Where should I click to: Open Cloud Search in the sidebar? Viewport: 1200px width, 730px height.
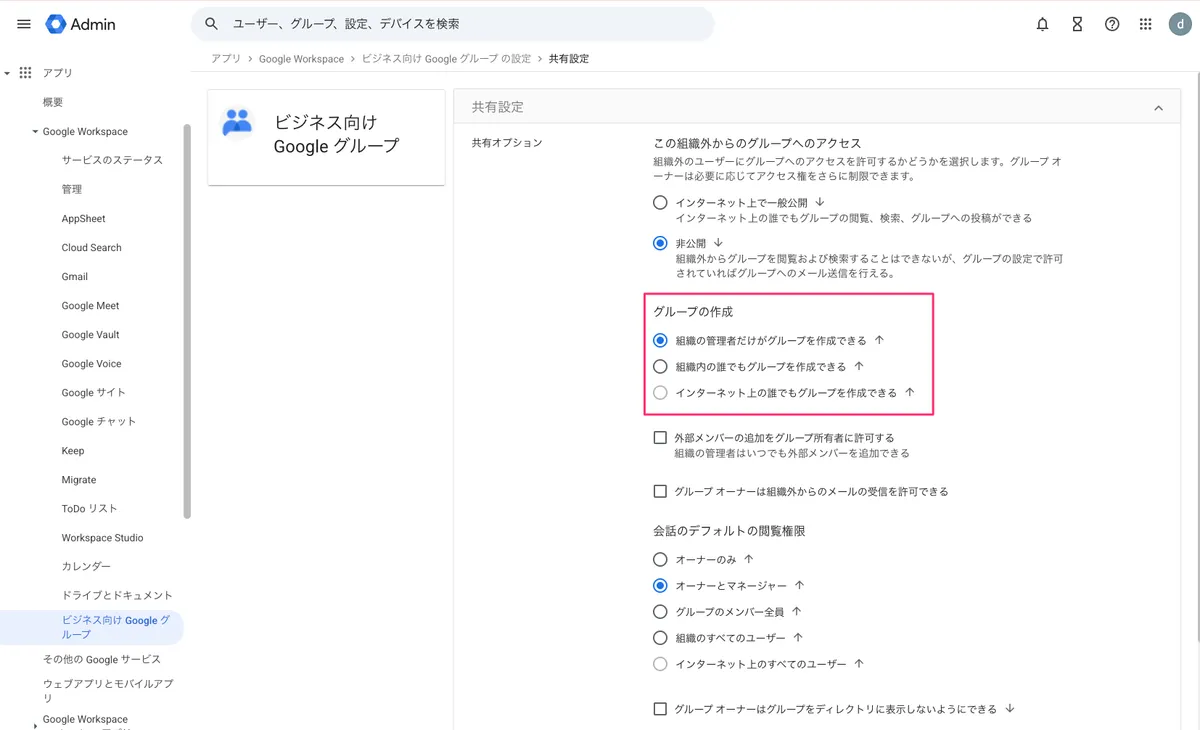pyautogui.click(x=91, y=247)
